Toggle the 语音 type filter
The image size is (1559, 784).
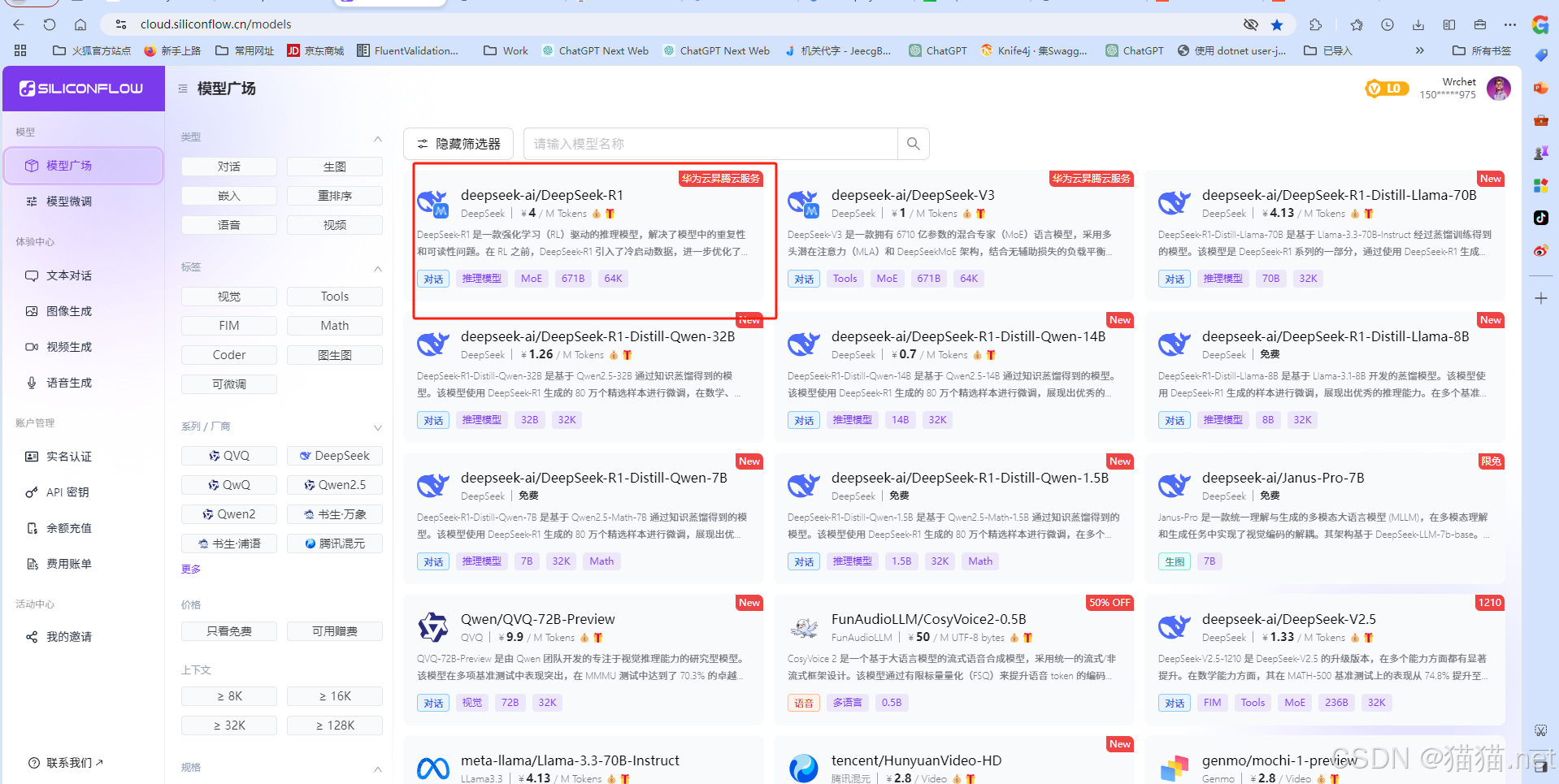tap(229, 225)
